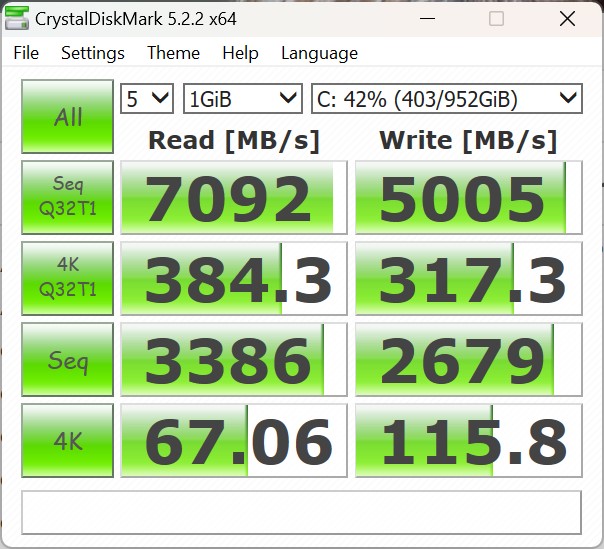Click the Seq Q32T1 write result 5005
The image size is (604, 549).
(x=468, y=197)
